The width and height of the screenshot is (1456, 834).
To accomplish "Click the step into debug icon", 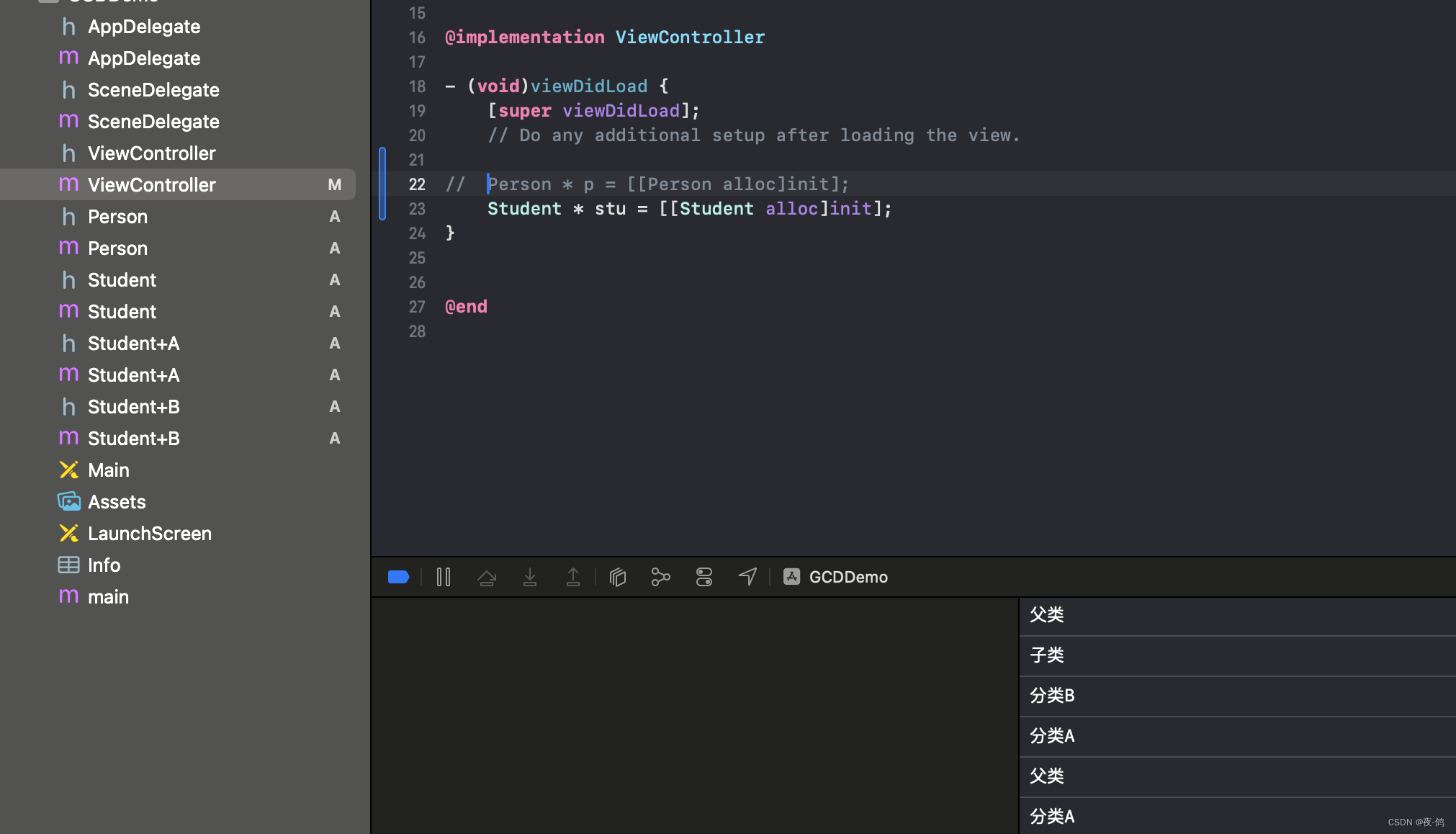I will (x=531, y=577).
